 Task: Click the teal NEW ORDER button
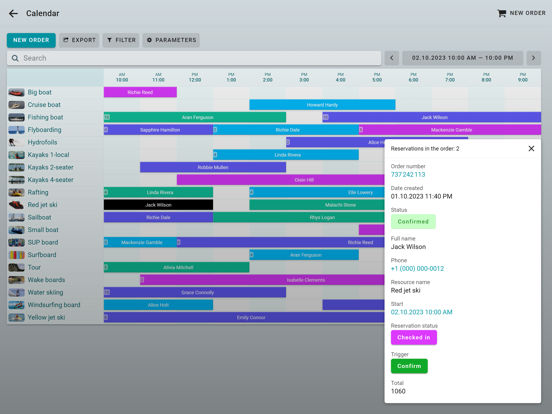click(x=31, y=40)
